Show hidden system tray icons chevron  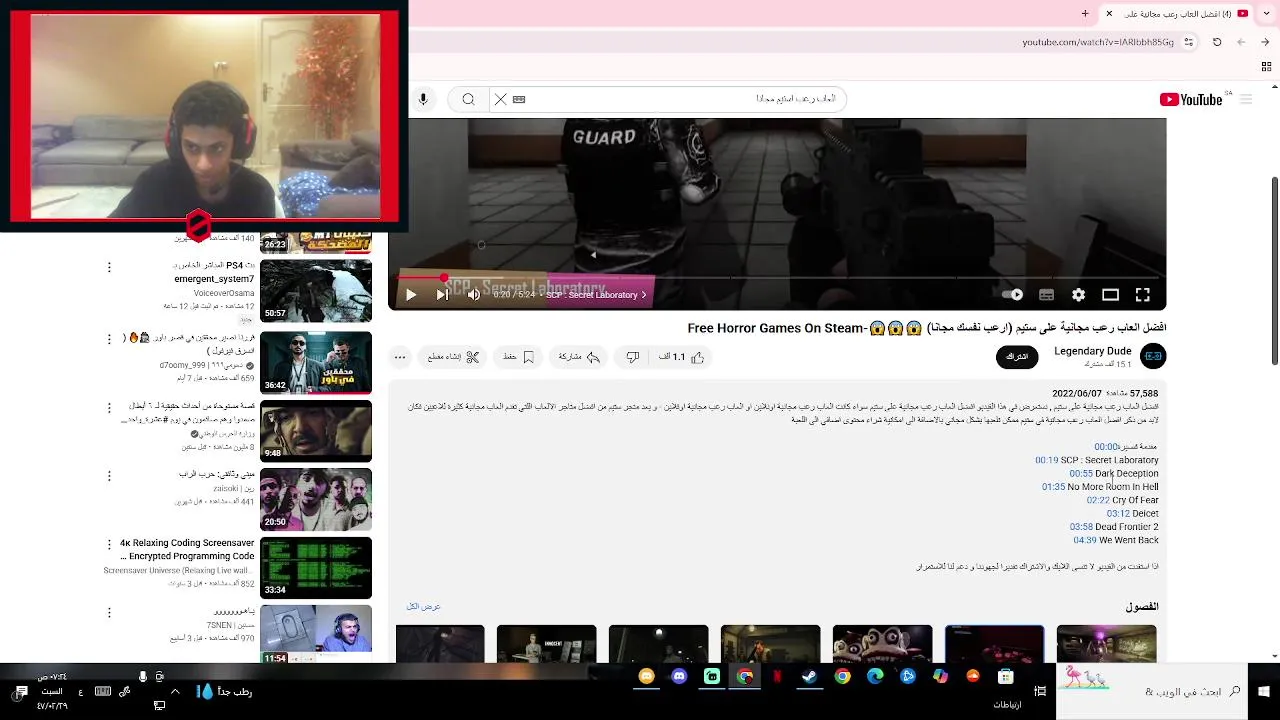175,691
